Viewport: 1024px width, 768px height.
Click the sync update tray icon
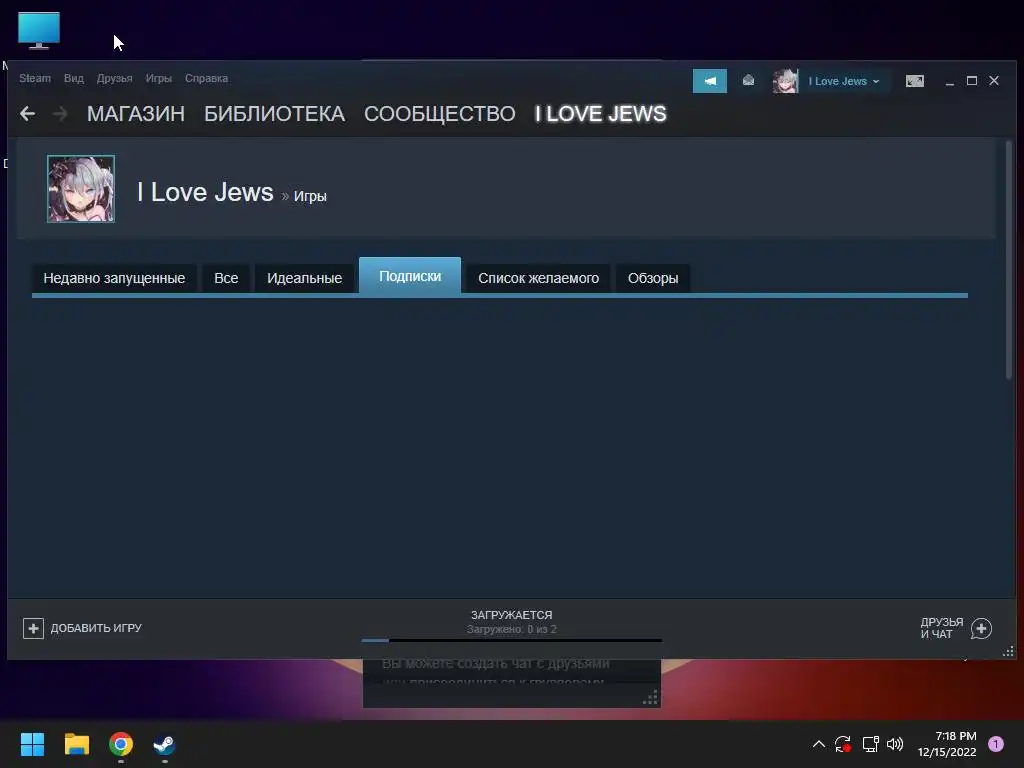click(x=843, y=744)
